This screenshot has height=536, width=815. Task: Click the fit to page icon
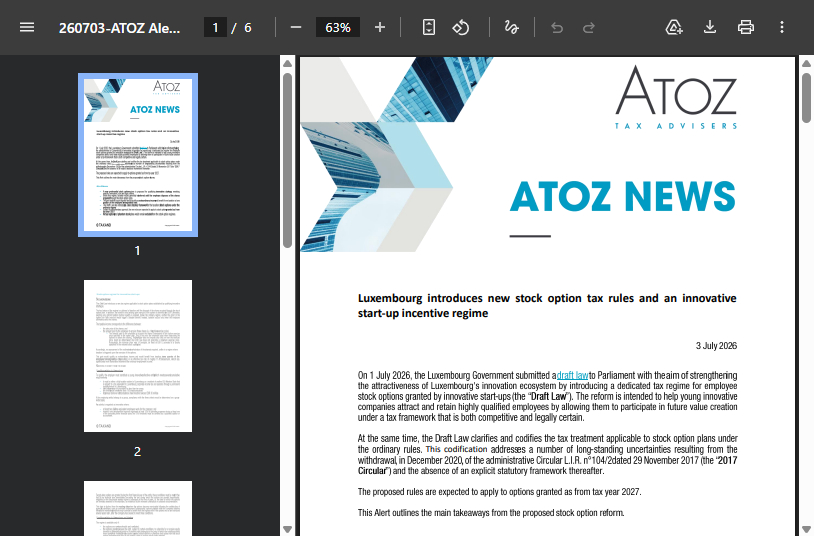(429, 27)
